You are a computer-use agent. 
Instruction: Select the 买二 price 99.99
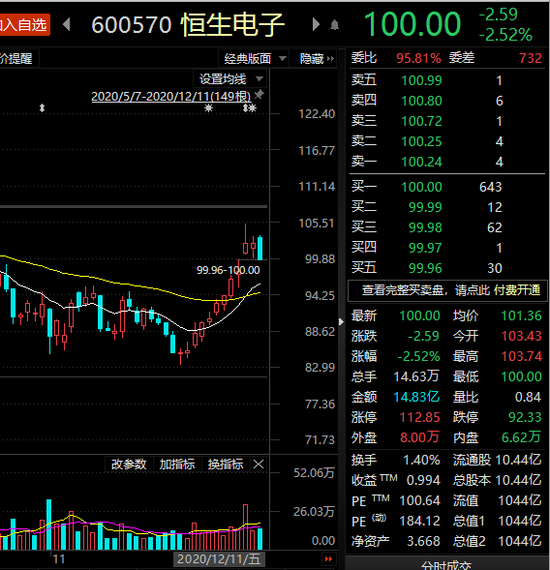pos(425,207)
